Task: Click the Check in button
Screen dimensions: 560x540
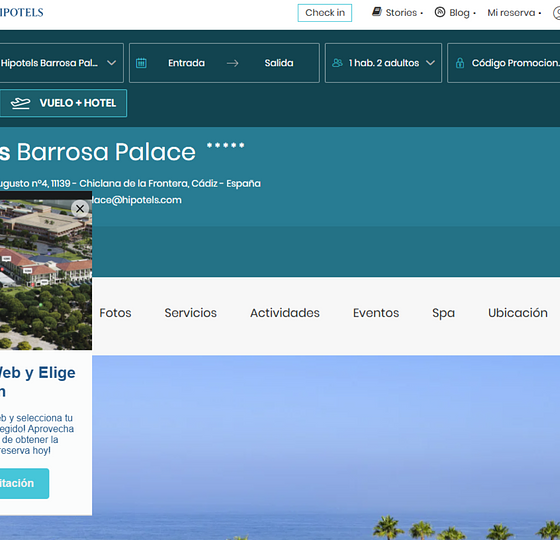Action: [x=325, y=13]
